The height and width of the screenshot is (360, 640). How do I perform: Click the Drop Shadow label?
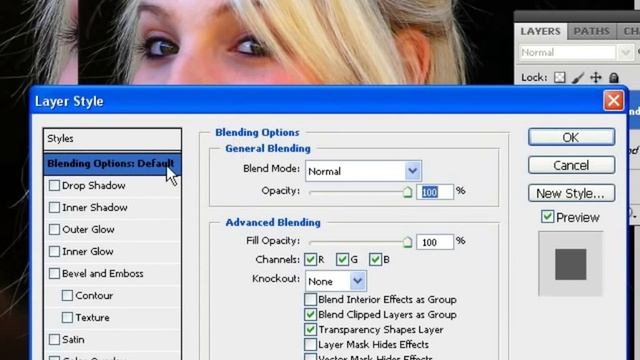93,186
